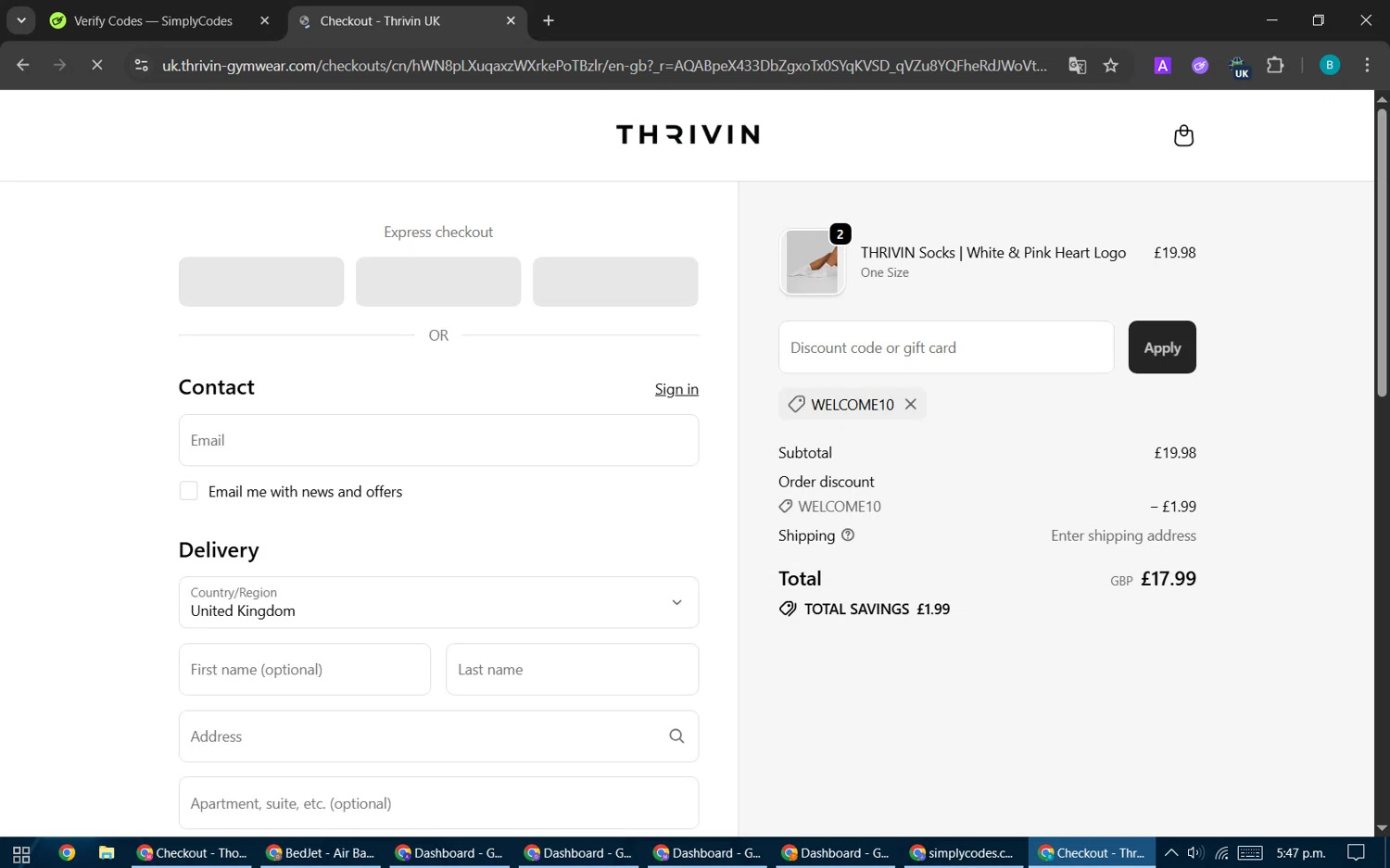
Task: Open the BedJet - Air Ba... taskbar window
Action: [321, 853]
